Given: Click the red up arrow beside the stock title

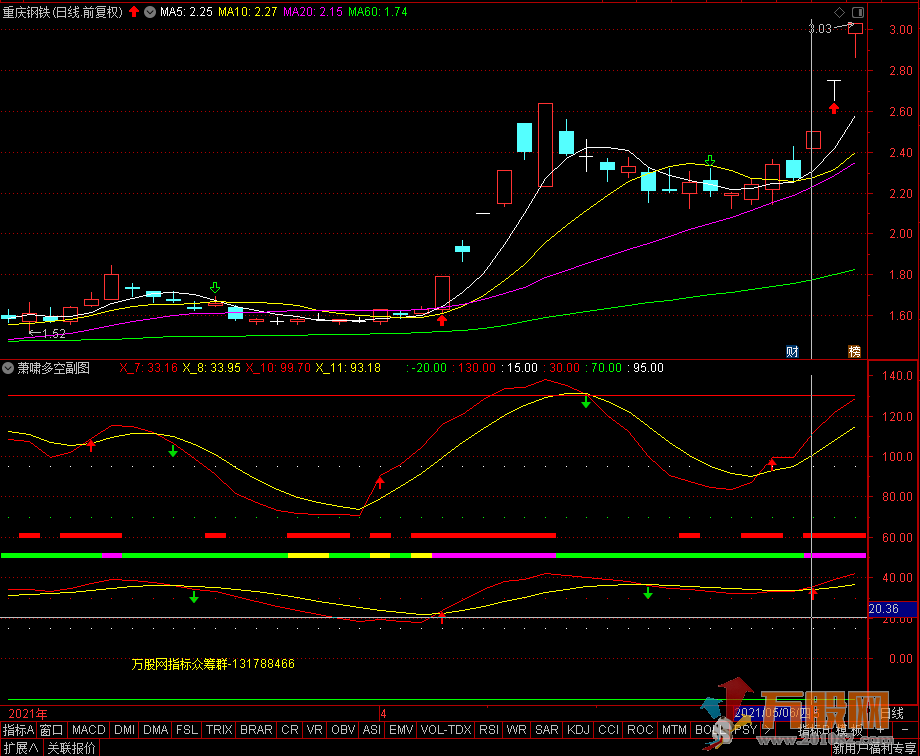Looking at the screenshot, I should coord(134,11).
